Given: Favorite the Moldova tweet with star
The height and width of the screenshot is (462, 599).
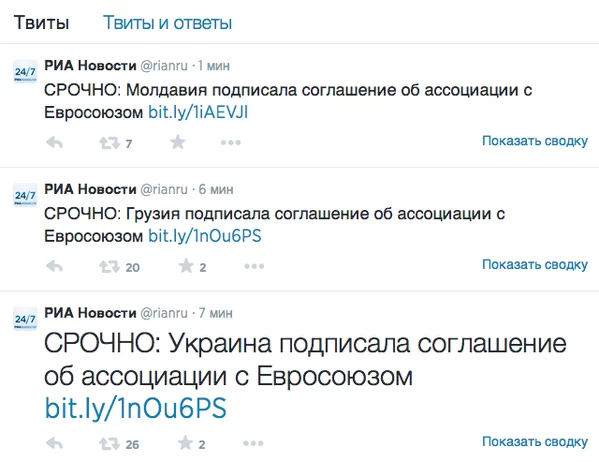Looking at the screenshot, I should (178, 142).
